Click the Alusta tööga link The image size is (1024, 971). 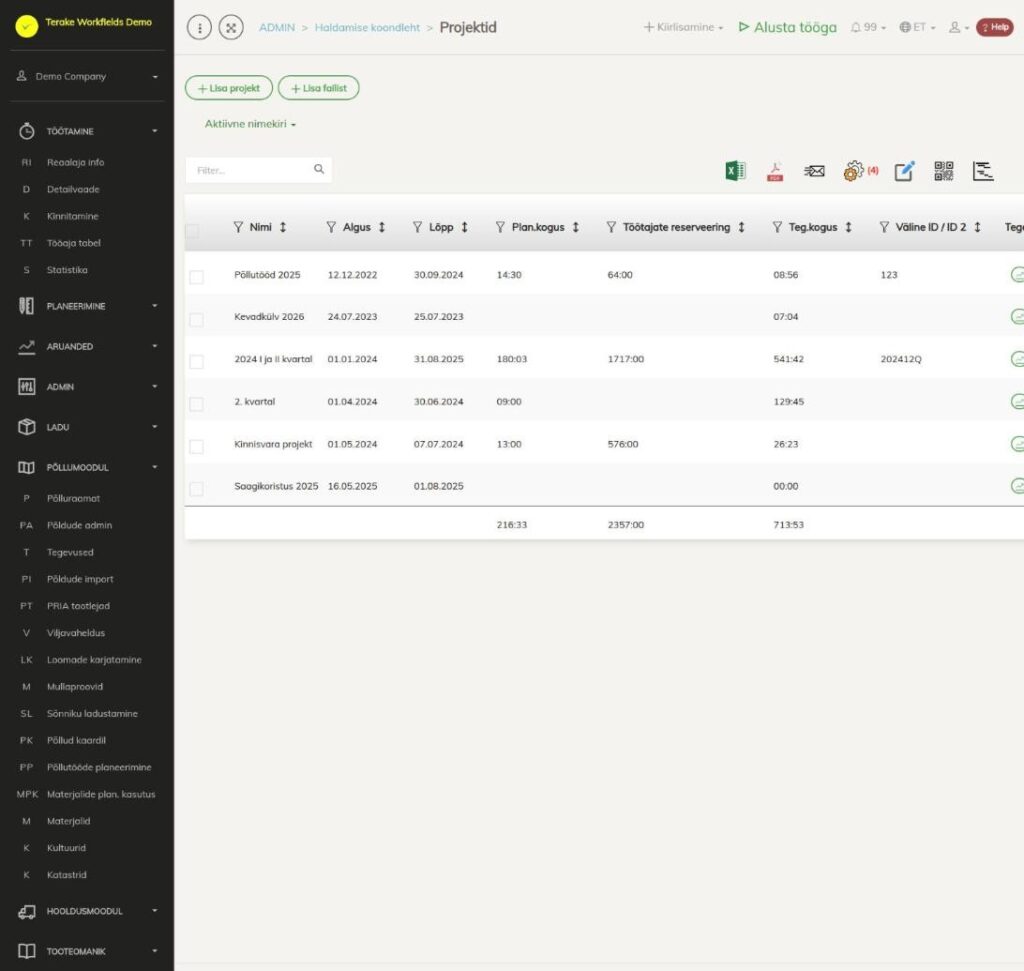coord(788,27)
